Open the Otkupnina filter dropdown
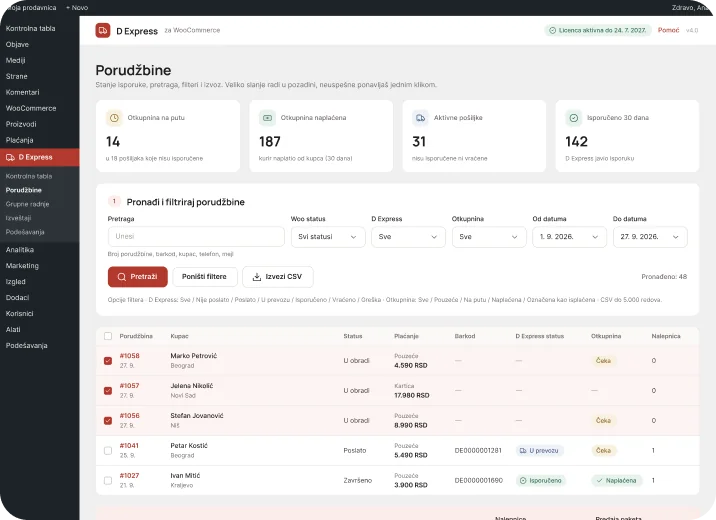Image resolution: width=716 pixels, height=520 pixels. tap(489, 237)
